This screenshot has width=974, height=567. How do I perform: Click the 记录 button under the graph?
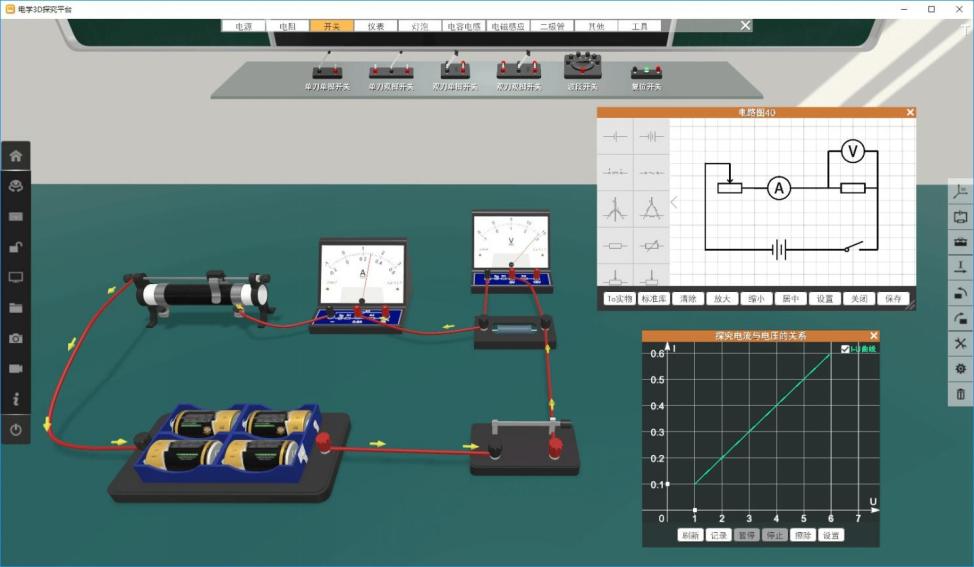[x=718, y=535]
